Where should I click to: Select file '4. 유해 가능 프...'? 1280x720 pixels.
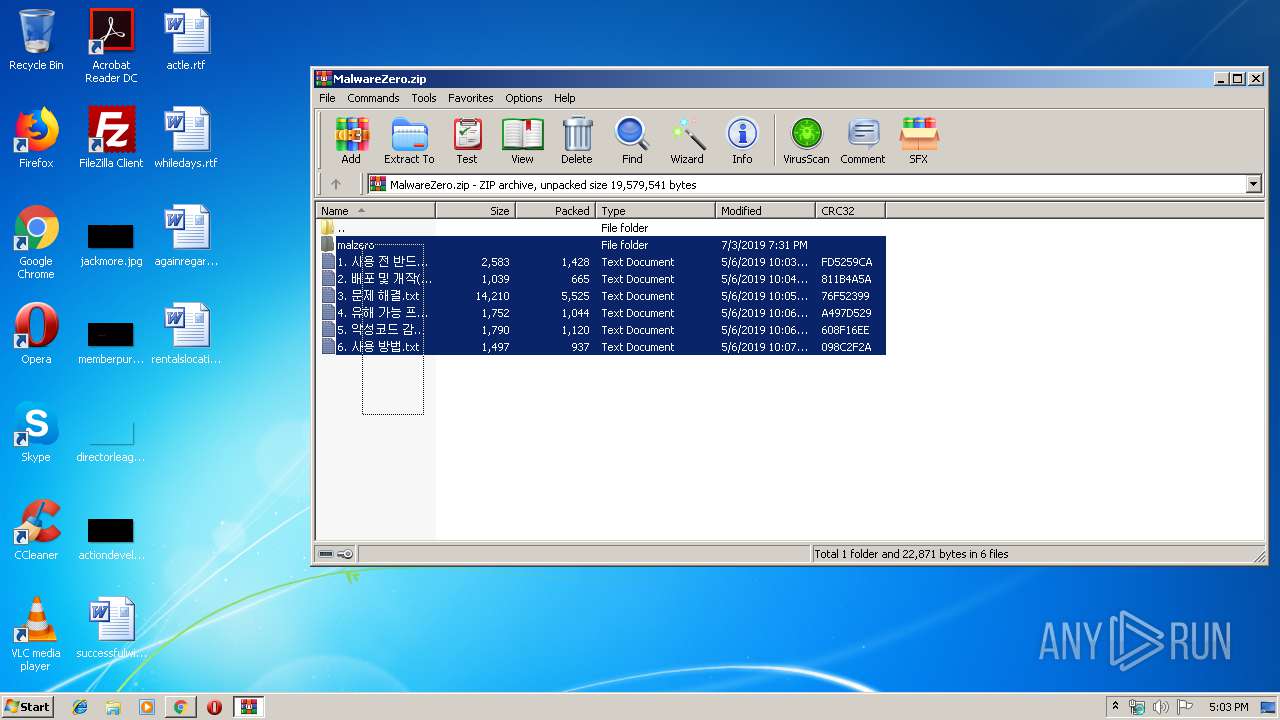[601, 313]
